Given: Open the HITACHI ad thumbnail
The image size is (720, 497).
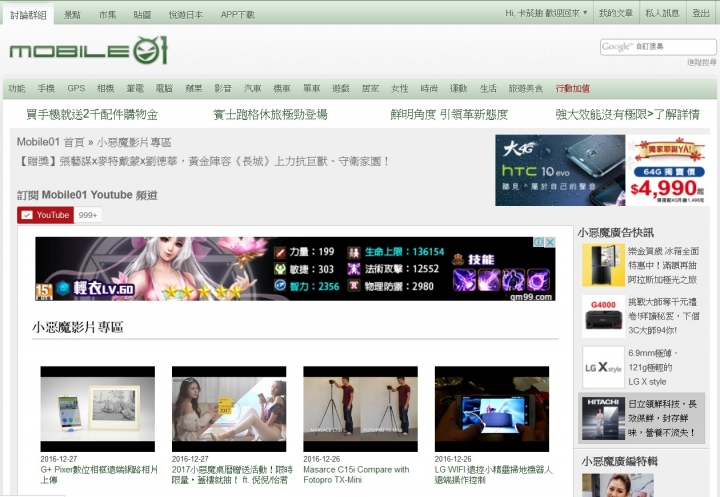Looking at the screenshot, I should point(603,418).
